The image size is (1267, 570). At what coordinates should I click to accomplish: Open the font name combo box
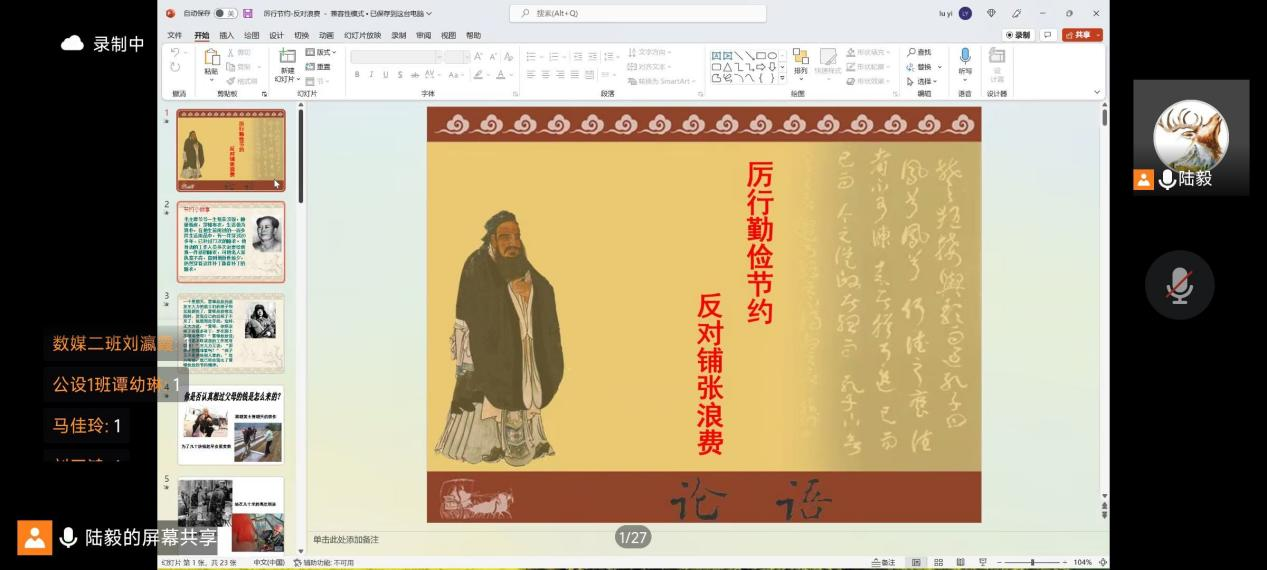(395, 57)
